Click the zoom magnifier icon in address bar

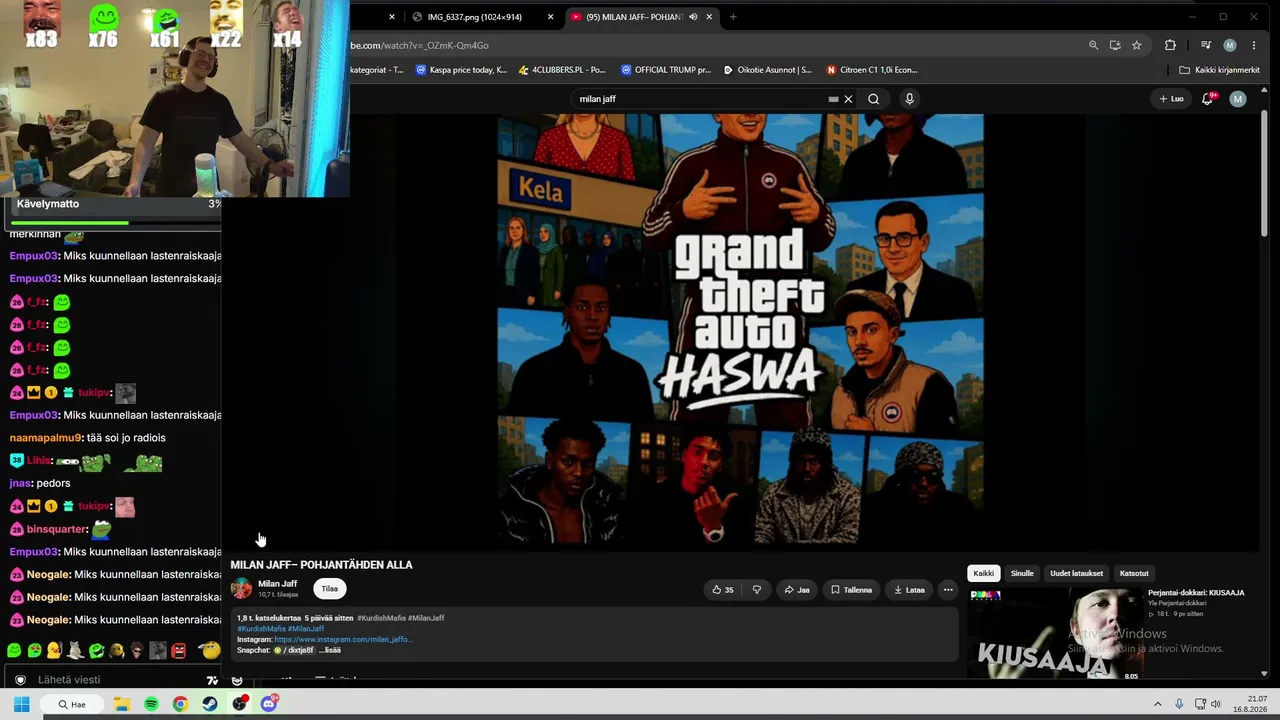(x=1093, y=45)
